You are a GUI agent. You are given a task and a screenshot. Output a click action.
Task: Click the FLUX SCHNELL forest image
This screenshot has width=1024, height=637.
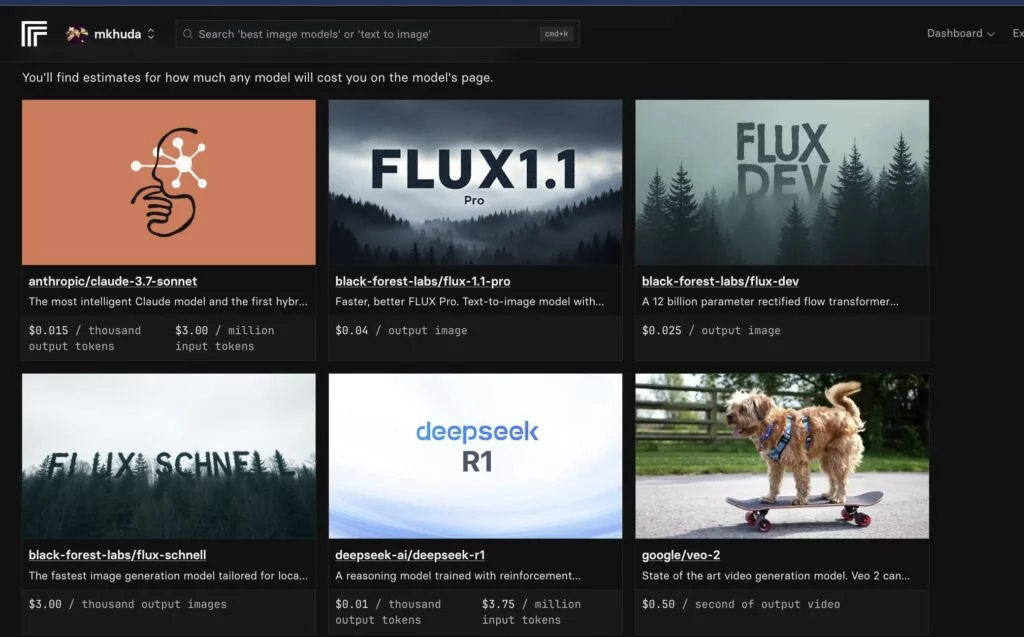[168, 456]
